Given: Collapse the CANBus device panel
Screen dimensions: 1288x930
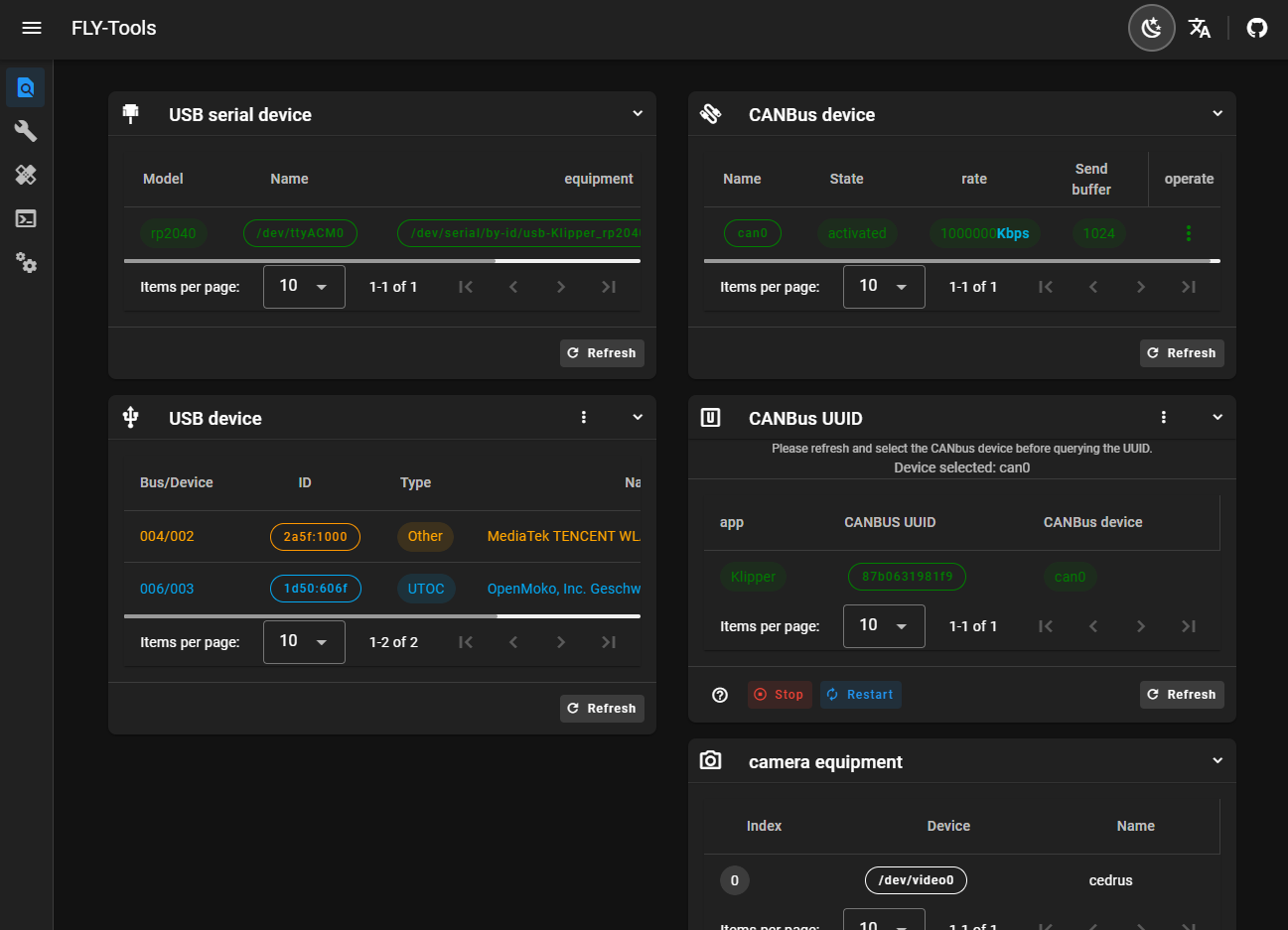Looking at the screenshot, I should pyautogui.click(x=1217, y=114).
